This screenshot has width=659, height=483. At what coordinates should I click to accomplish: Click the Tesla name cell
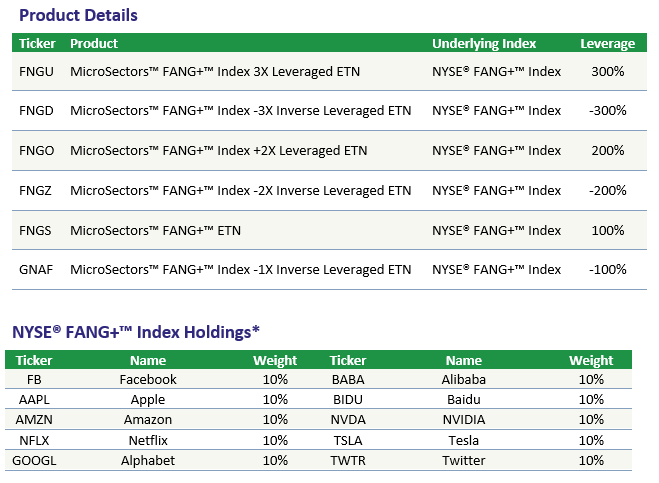point(464,440)
